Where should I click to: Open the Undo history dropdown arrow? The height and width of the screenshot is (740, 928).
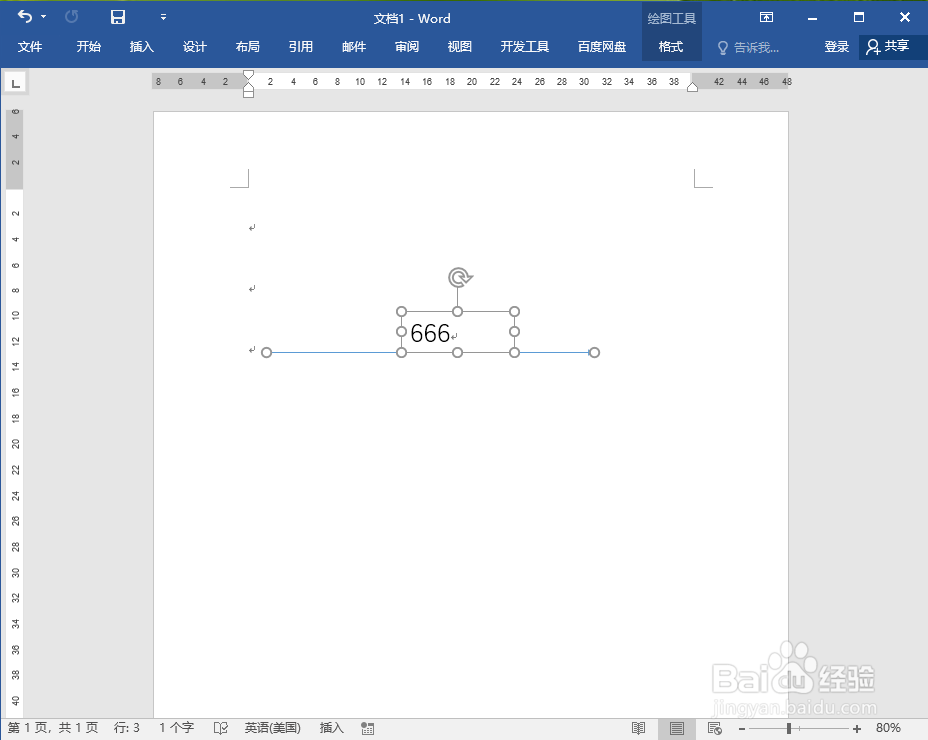(44, 17)
